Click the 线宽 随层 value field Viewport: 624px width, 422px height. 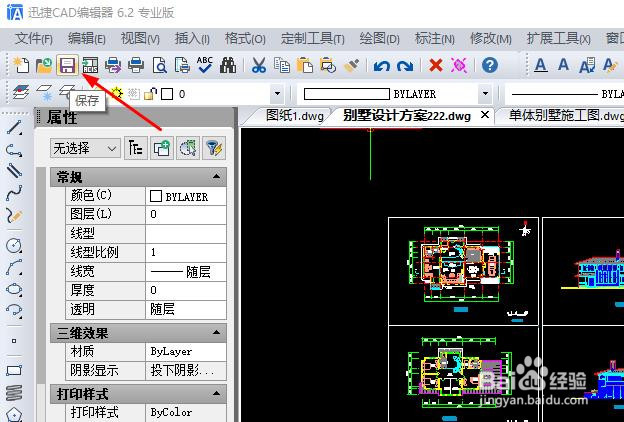click(x=186, y=272)
